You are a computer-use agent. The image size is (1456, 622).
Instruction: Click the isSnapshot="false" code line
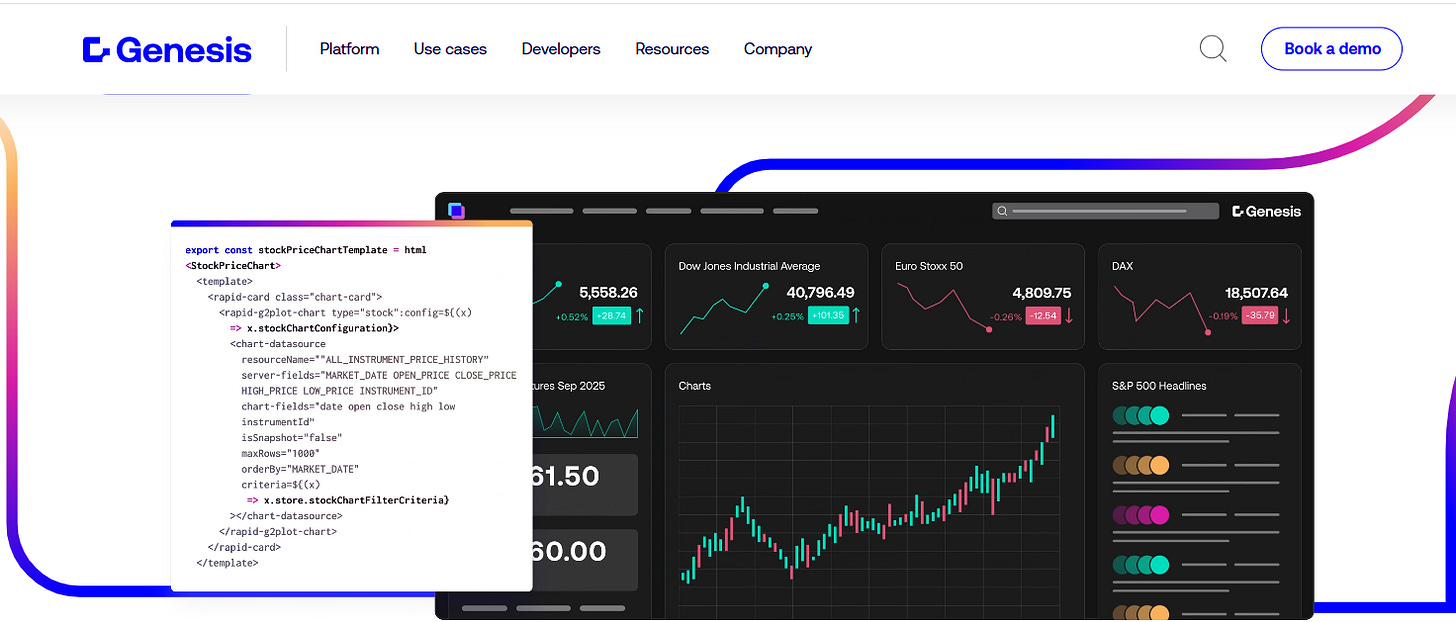click(291, 438)
